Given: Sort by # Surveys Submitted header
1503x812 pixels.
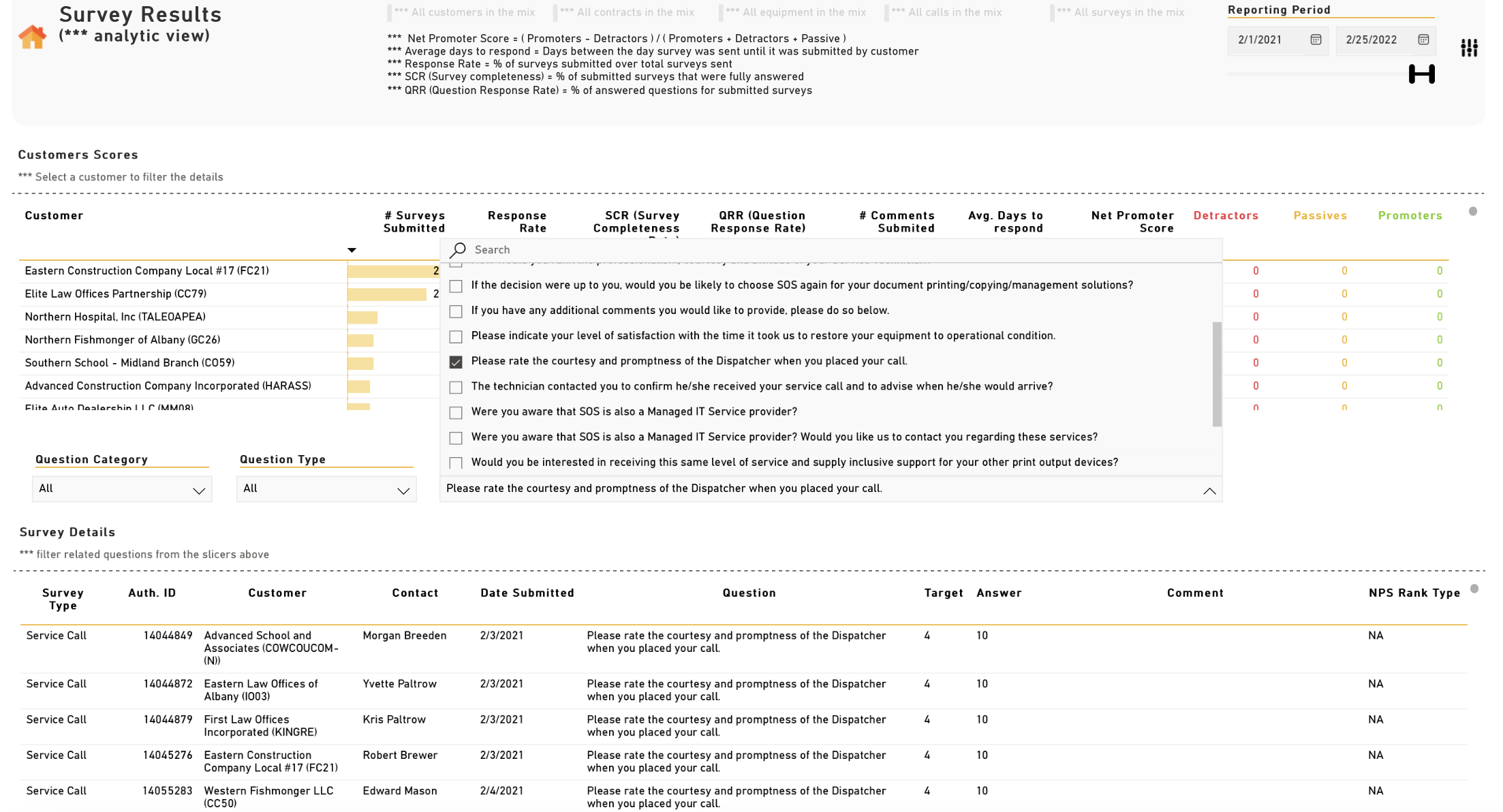Looking at the screenshot, I should (x=414, y=221).
